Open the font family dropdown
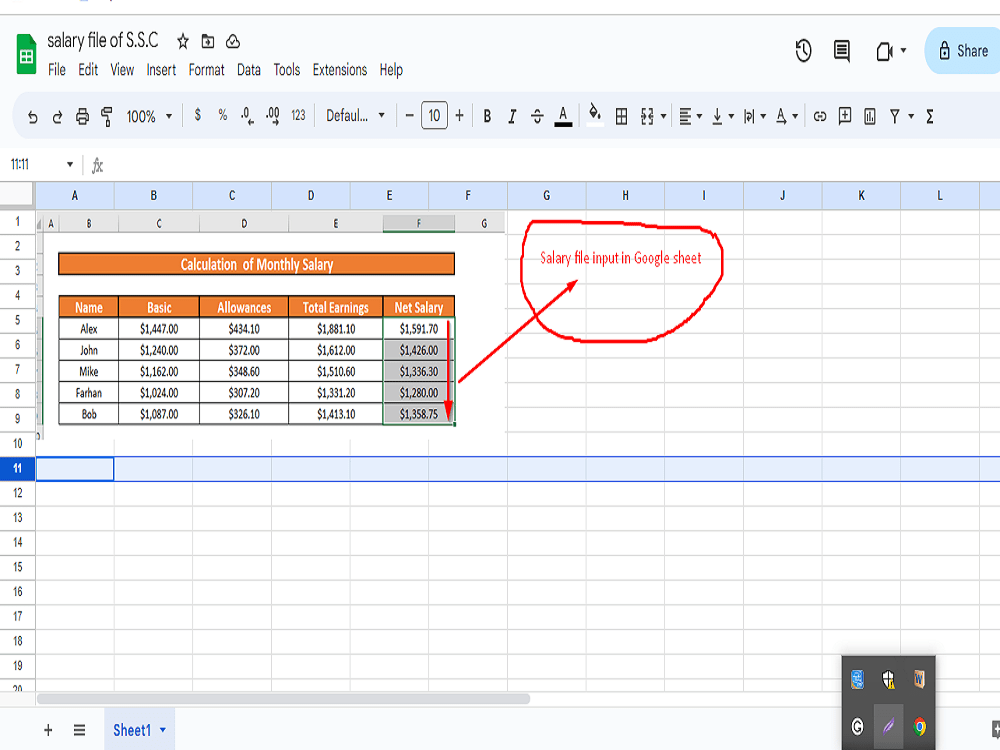 click(x=355, y=116)
